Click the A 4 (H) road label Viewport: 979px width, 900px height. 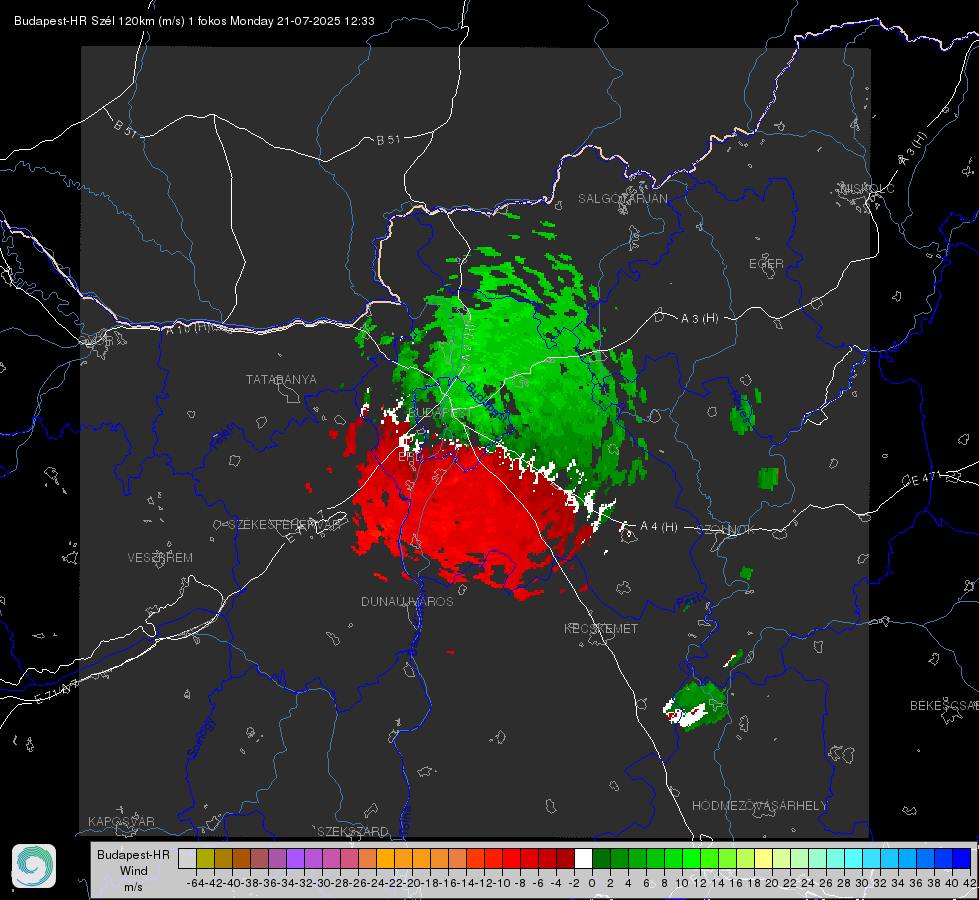(659, 527)
